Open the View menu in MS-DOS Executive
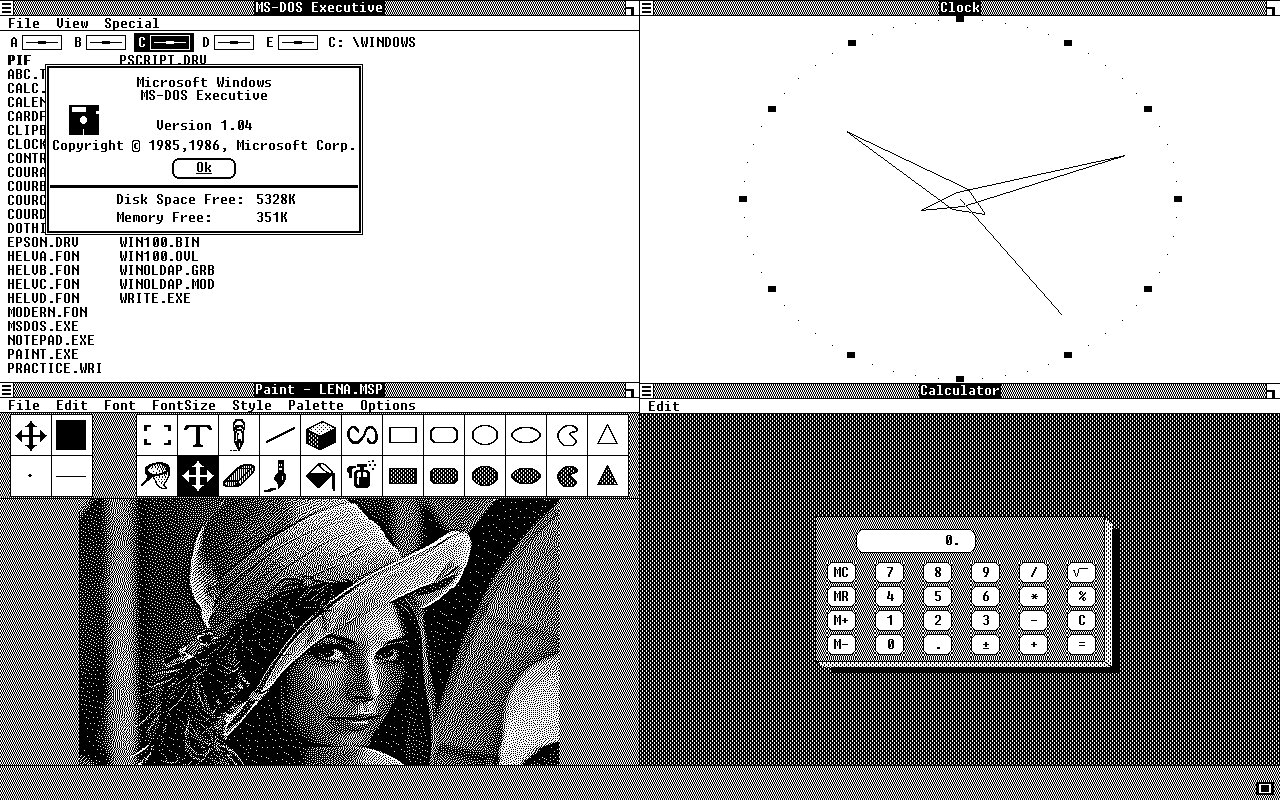The height and width of the screenshot is (800, 1280). (72, 23)
